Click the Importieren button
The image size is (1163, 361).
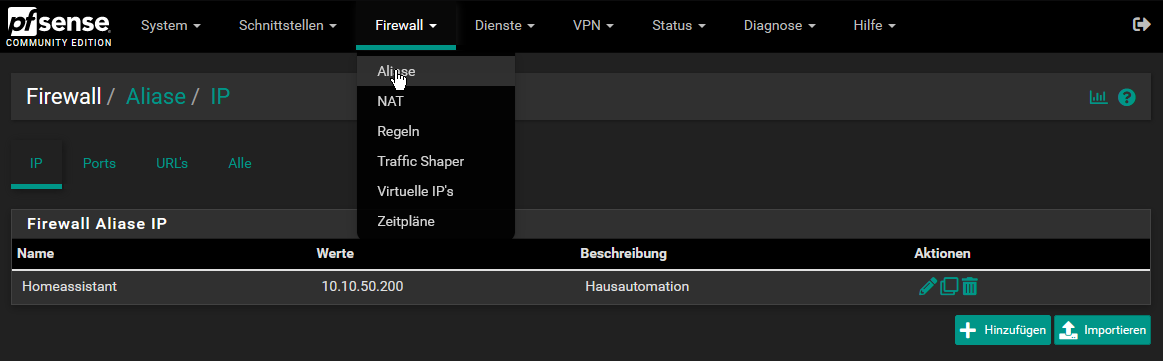click(x=1102, y=330)
